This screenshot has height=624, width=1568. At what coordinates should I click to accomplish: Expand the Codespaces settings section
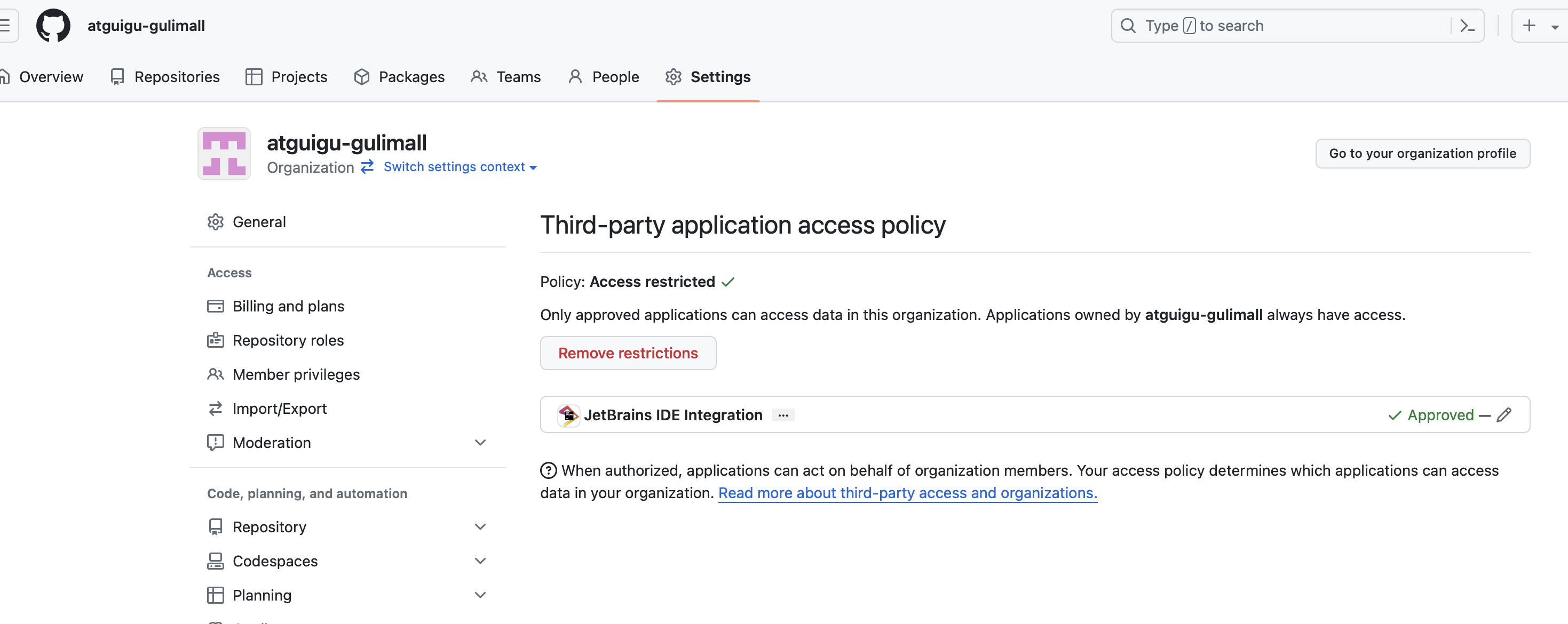pyautogui.click(x=480, y=561)
